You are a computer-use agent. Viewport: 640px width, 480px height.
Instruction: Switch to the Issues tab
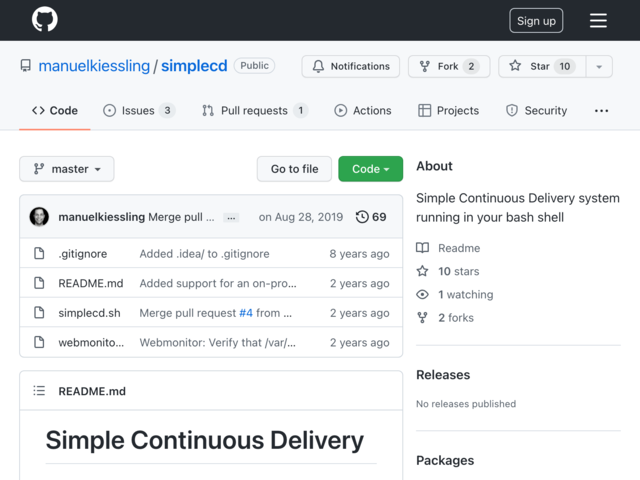point(139,111)
